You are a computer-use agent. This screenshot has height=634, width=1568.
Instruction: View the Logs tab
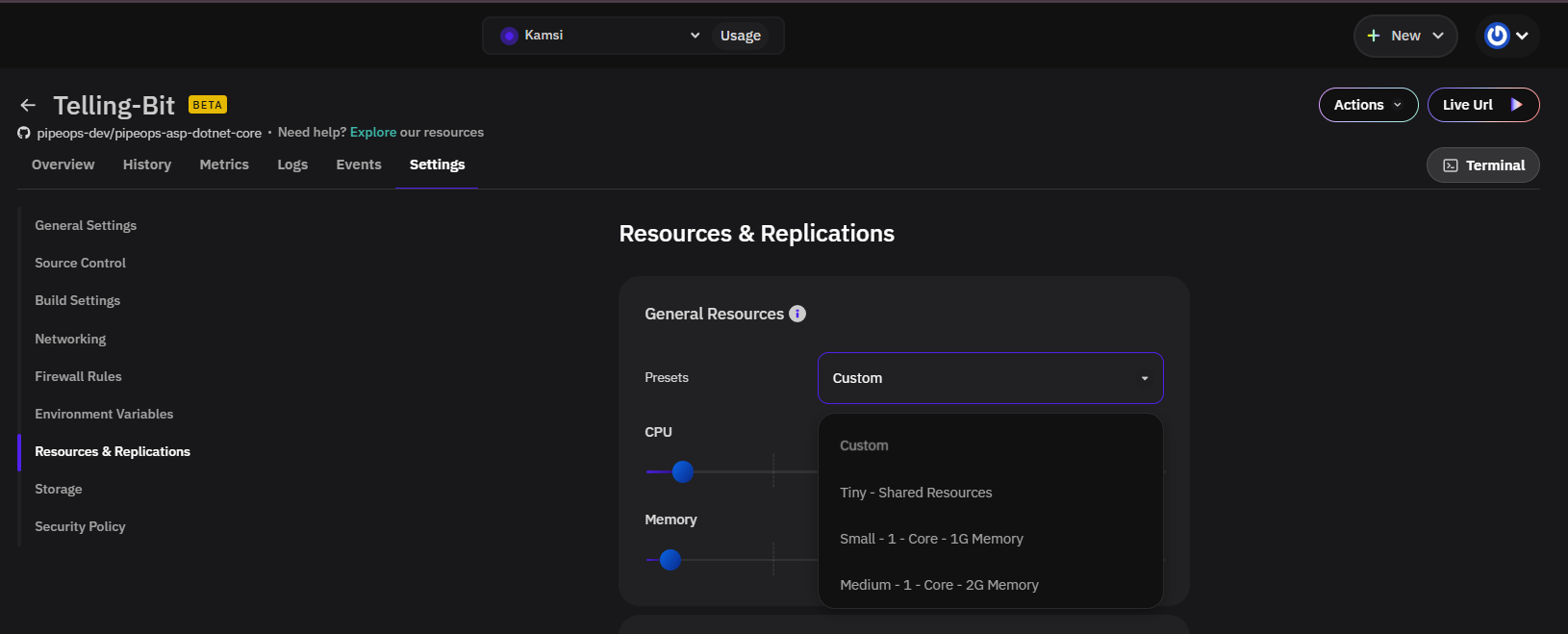(x=292, y=165)
